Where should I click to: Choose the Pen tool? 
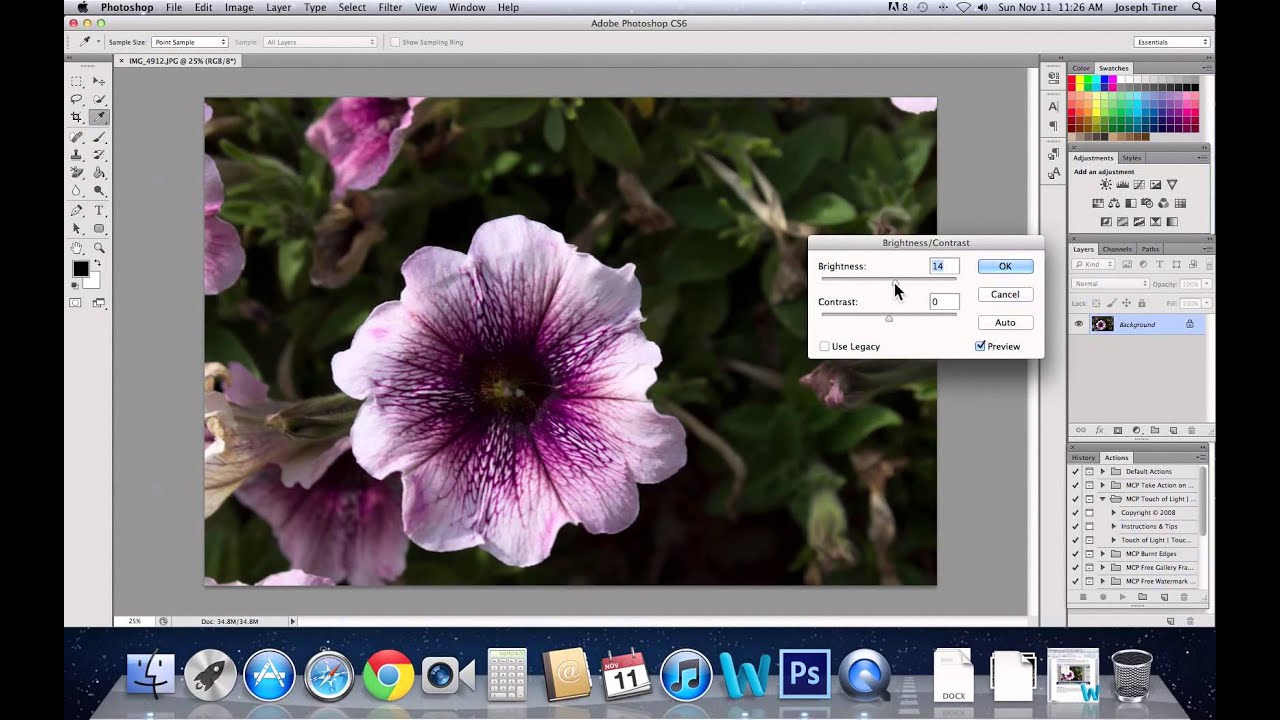click(x=77, y=211)
